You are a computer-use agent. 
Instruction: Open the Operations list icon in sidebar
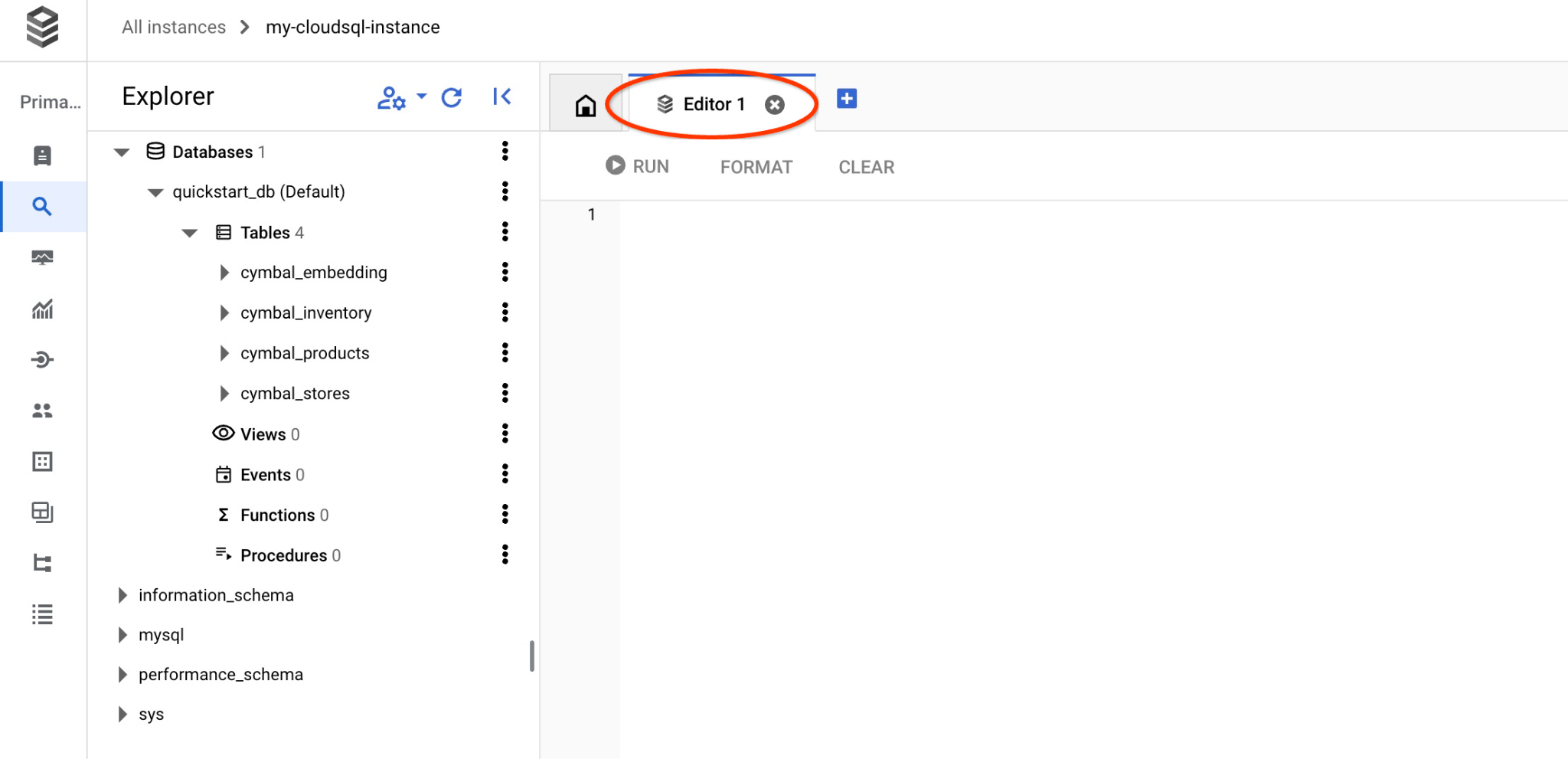click(x=43, y=614)
